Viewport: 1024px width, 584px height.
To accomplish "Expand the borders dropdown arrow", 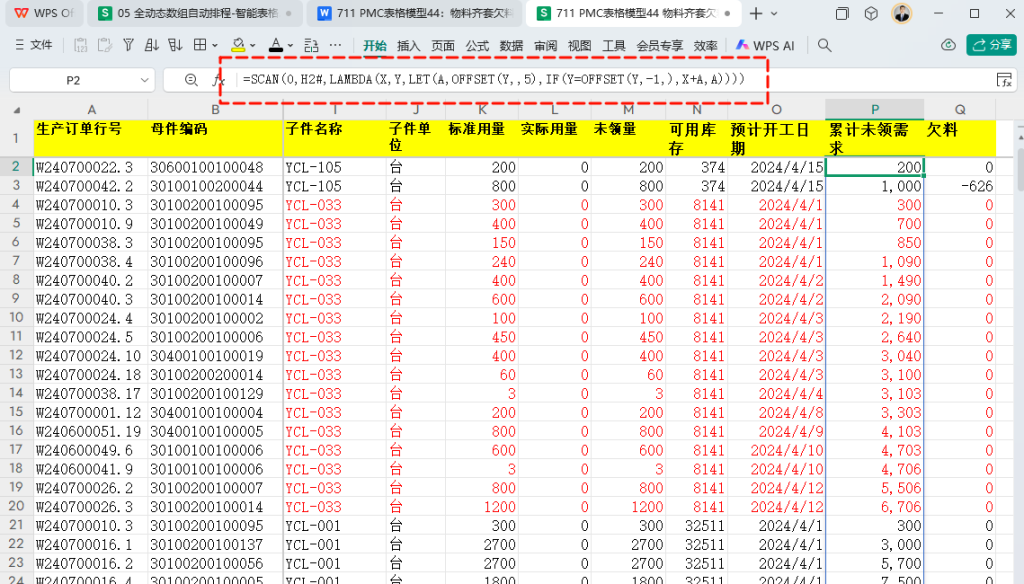I will (215, 46).
